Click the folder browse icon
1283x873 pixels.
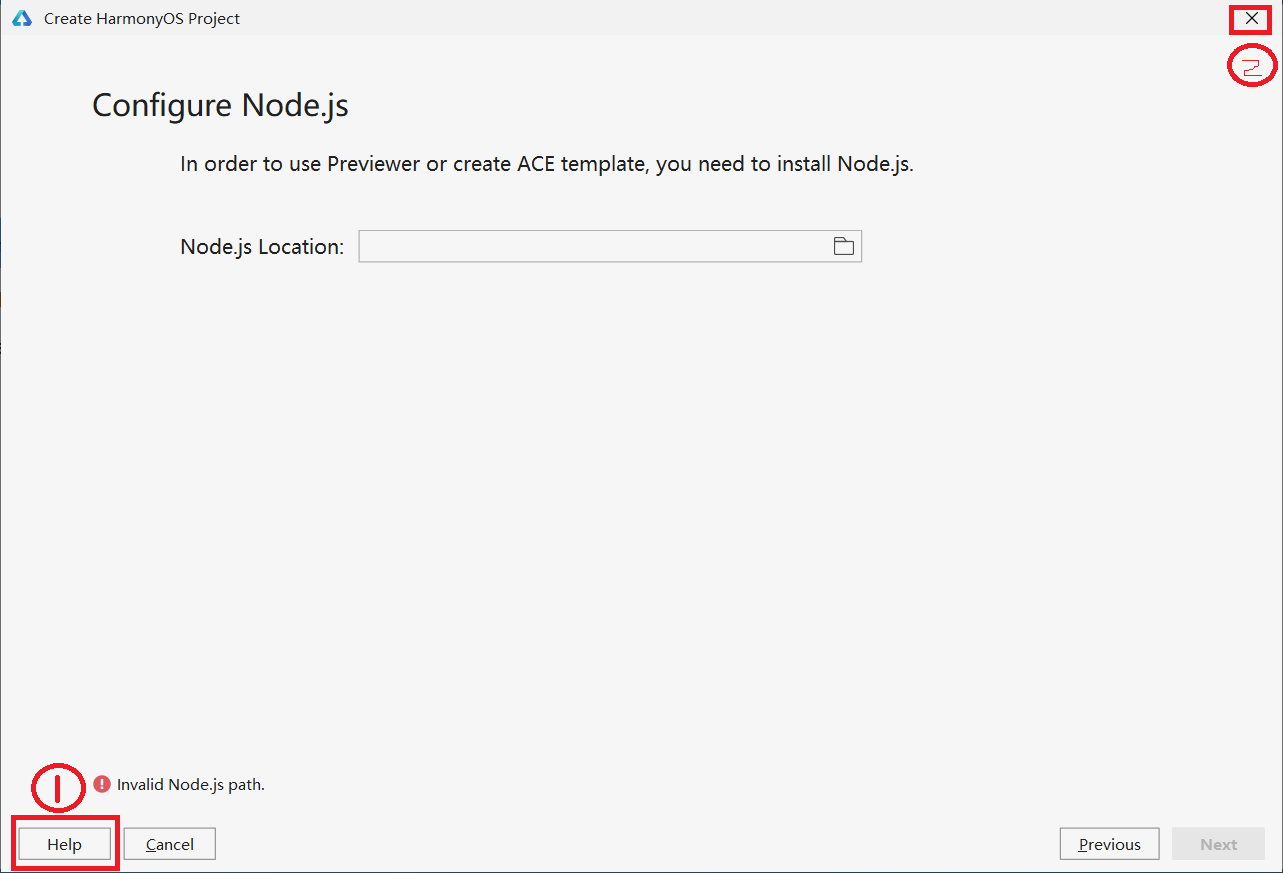click(x=843, y=246)
